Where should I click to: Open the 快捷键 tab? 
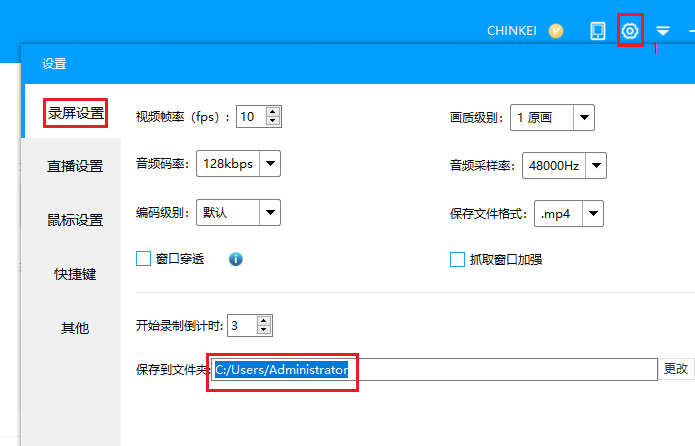pos(75,274)
